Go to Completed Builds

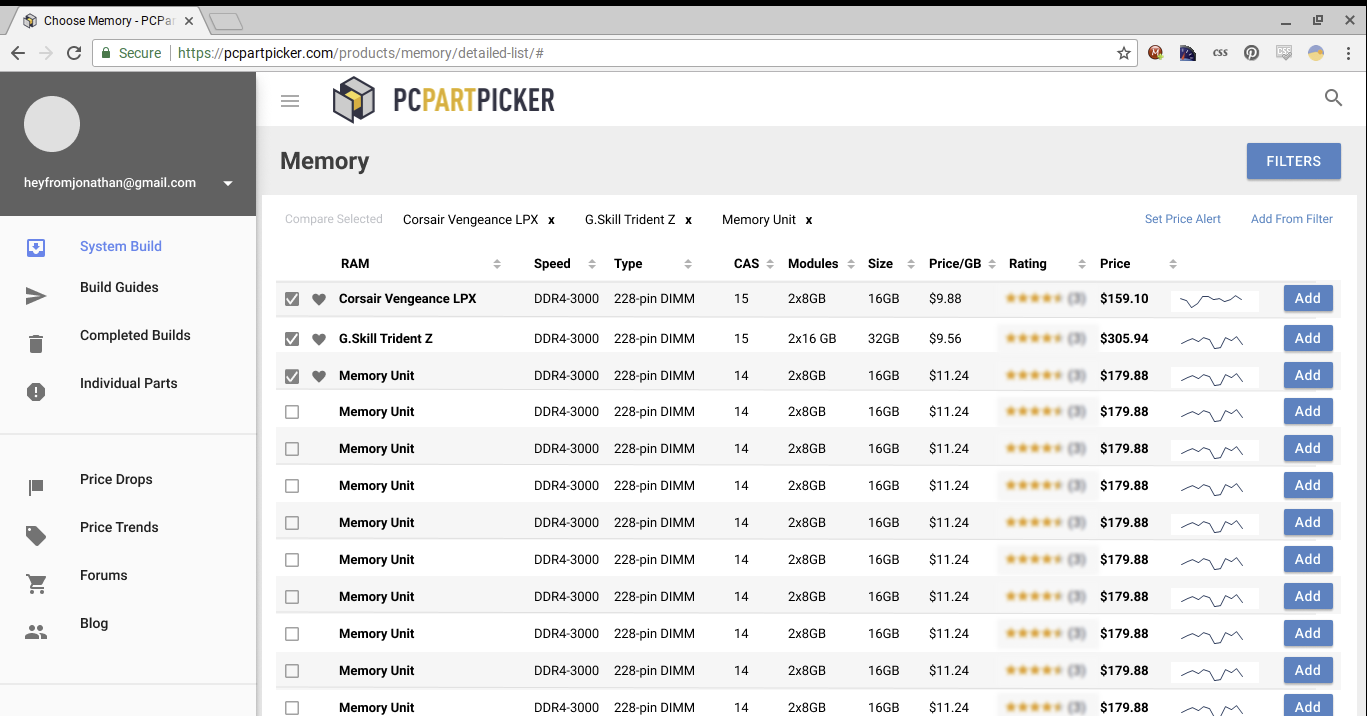pos(135,336)
